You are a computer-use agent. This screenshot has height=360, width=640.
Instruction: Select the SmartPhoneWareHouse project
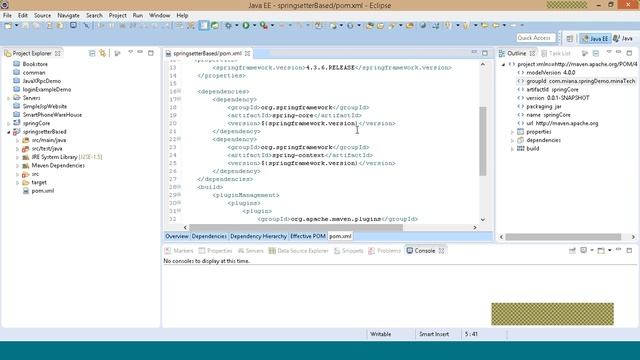click(52, 115)
